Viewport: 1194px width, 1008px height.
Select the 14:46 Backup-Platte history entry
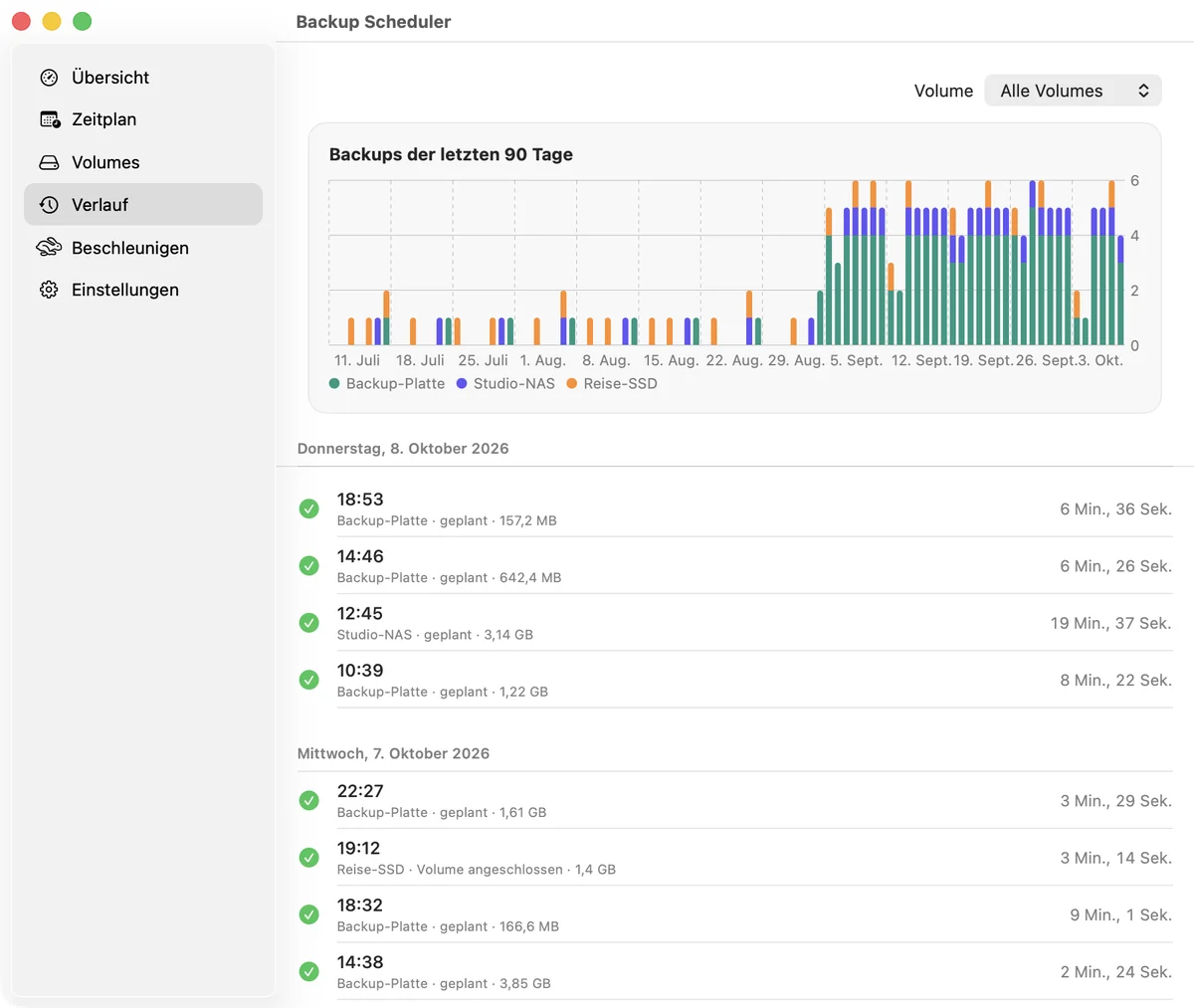pos(734,566)
